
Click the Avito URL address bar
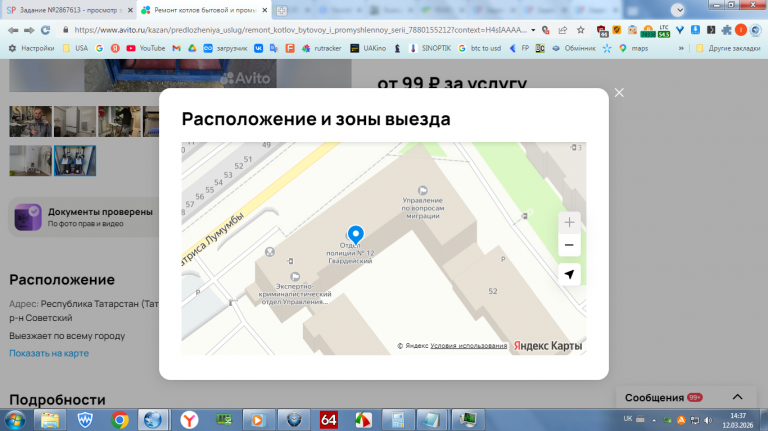(x=300, y=30)
